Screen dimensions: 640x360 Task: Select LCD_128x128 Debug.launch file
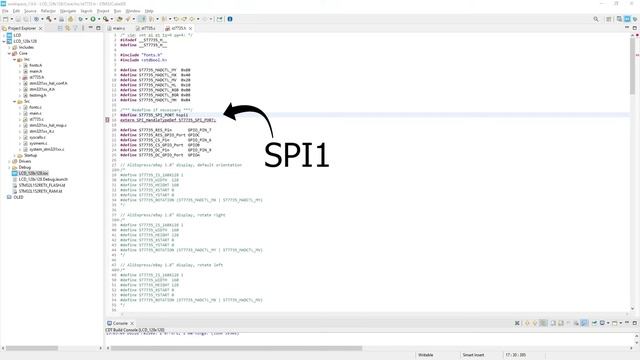click(43, 179)
